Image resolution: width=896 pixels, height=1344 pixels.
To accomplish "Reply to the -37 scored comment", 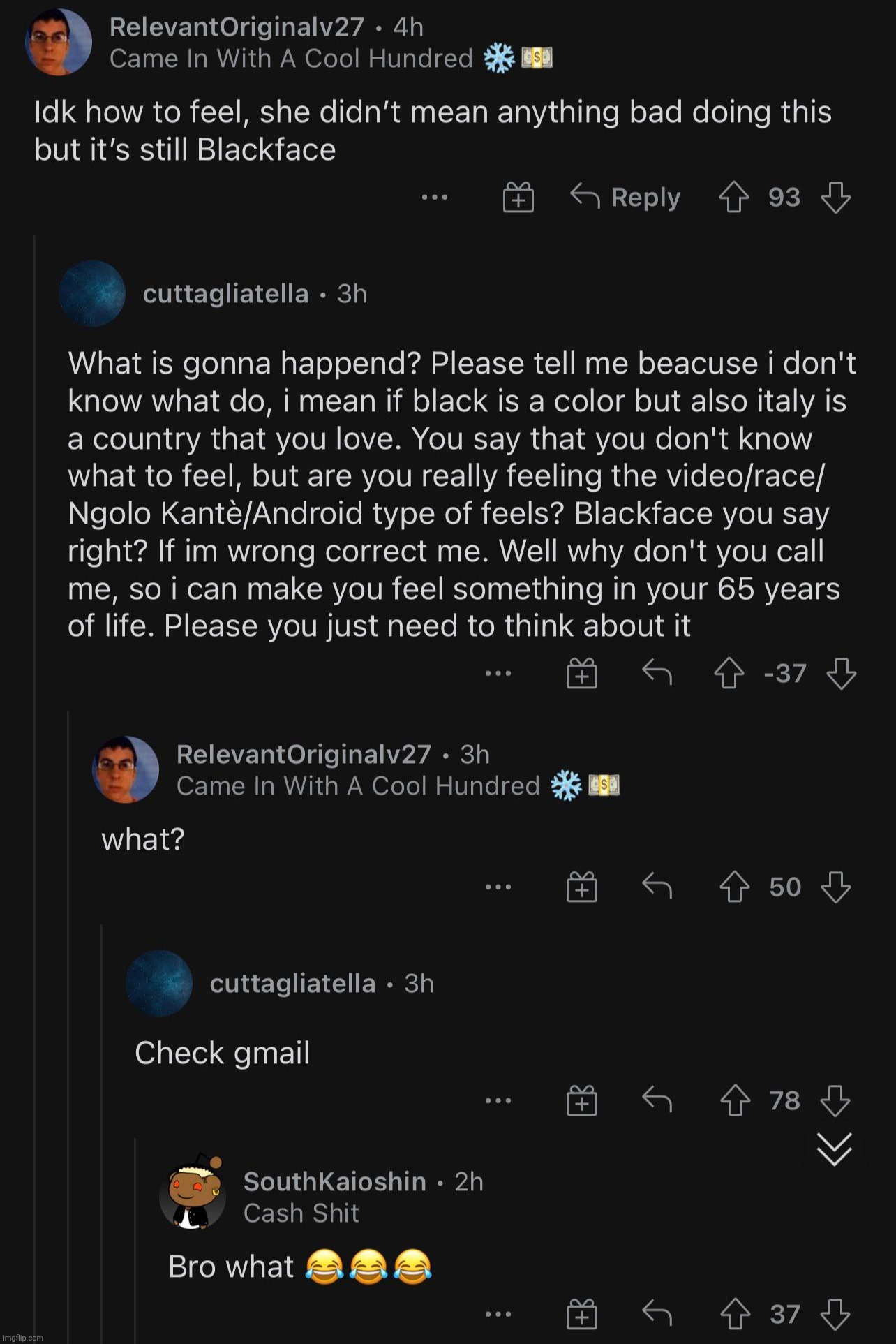I will pos(657,674).
